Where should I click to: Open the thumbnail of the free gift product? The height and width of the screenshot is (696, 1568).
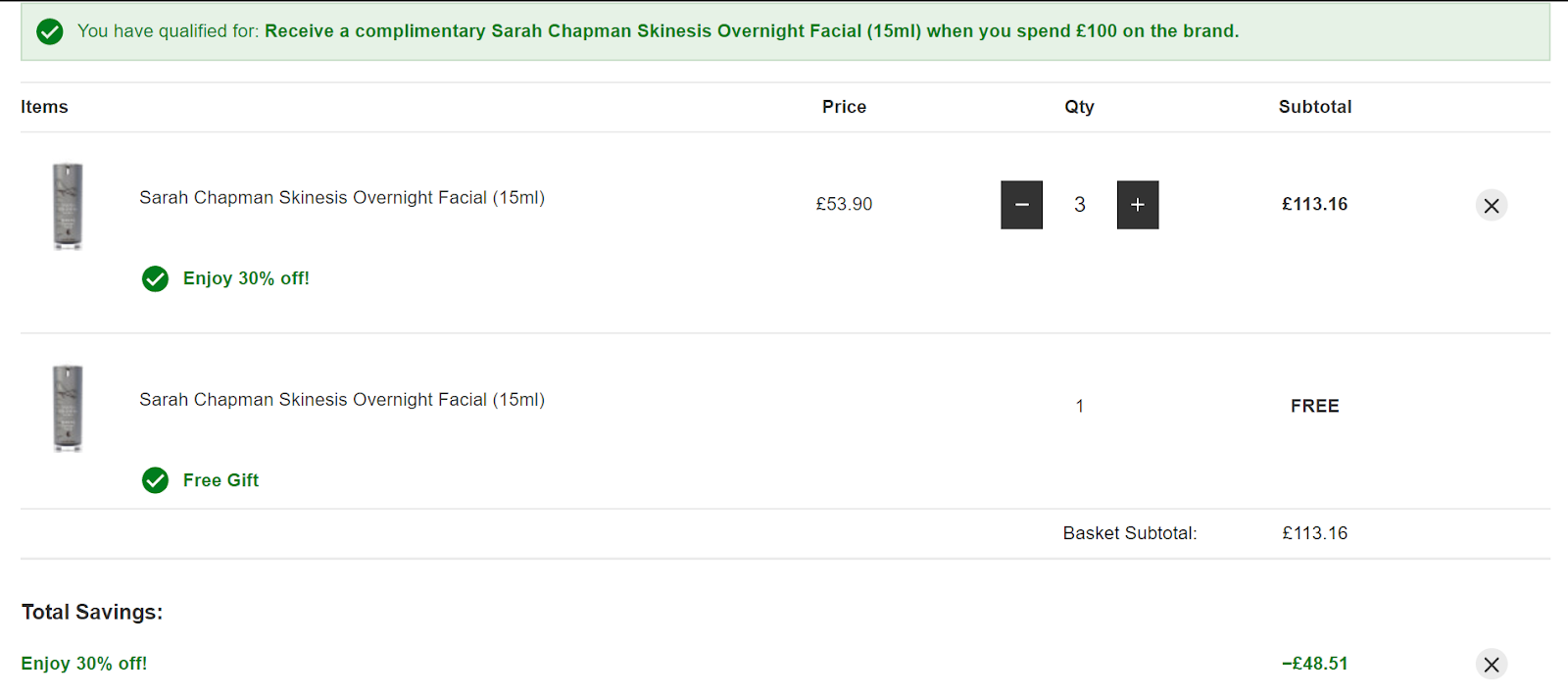tap(68, 408)
